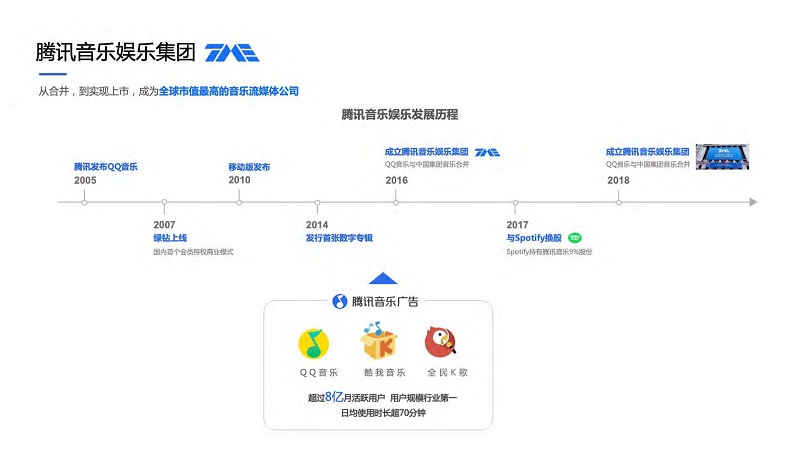Image resolution: width=800 pixels, height=450 pixels.
Task: Click the QQ音乐 app icon
Action: [314, 344]
